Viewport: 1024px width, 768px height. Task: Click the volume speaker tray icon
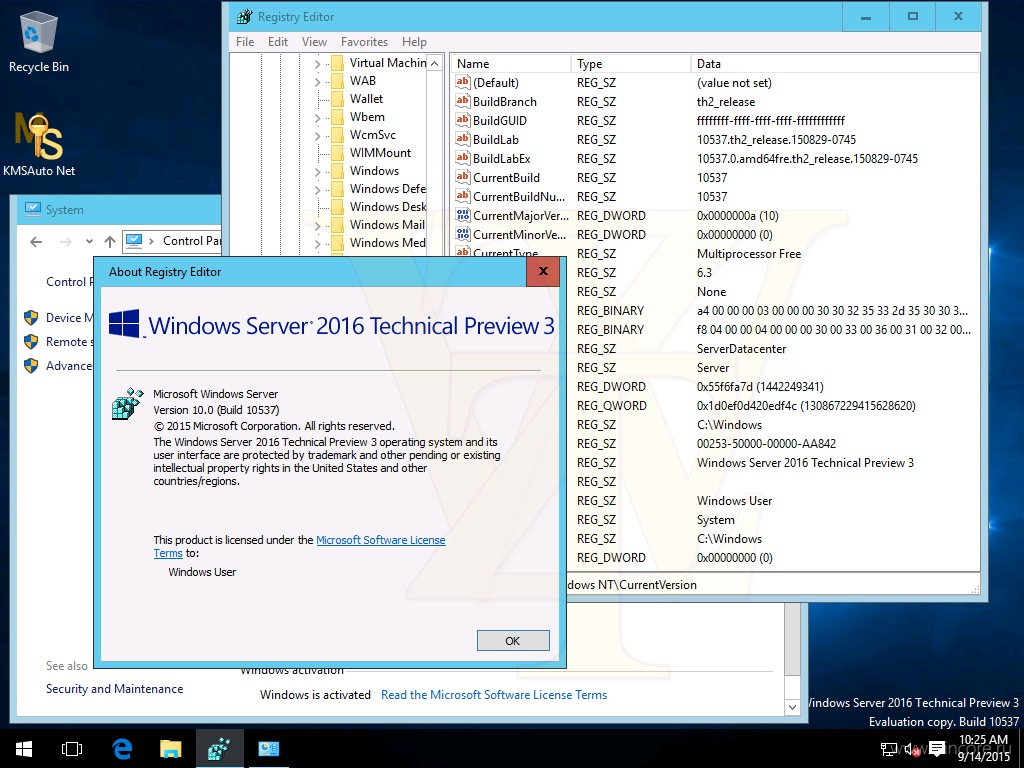click(912, 749)
